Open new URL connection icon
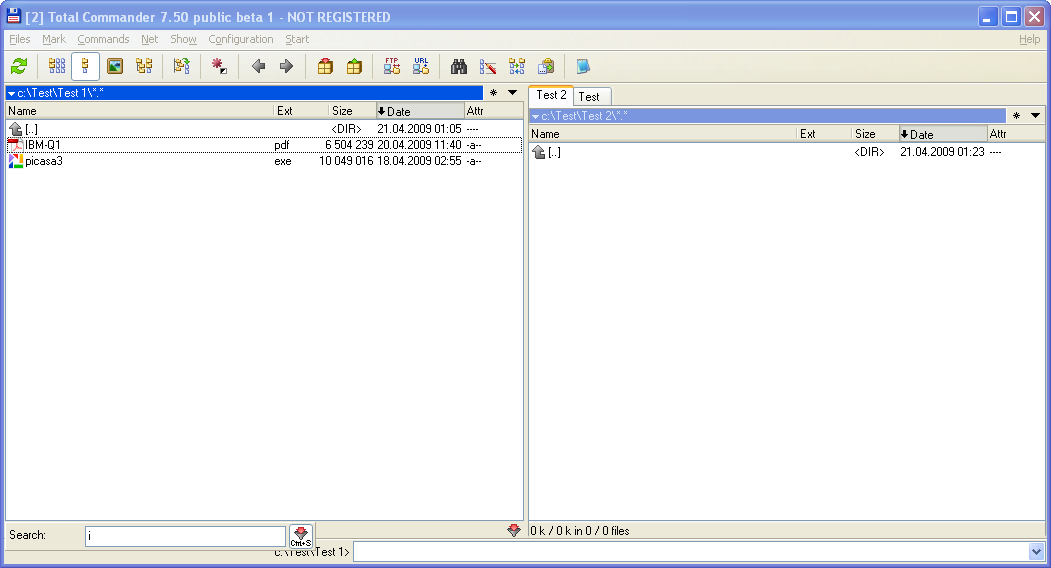 point(420,66)
